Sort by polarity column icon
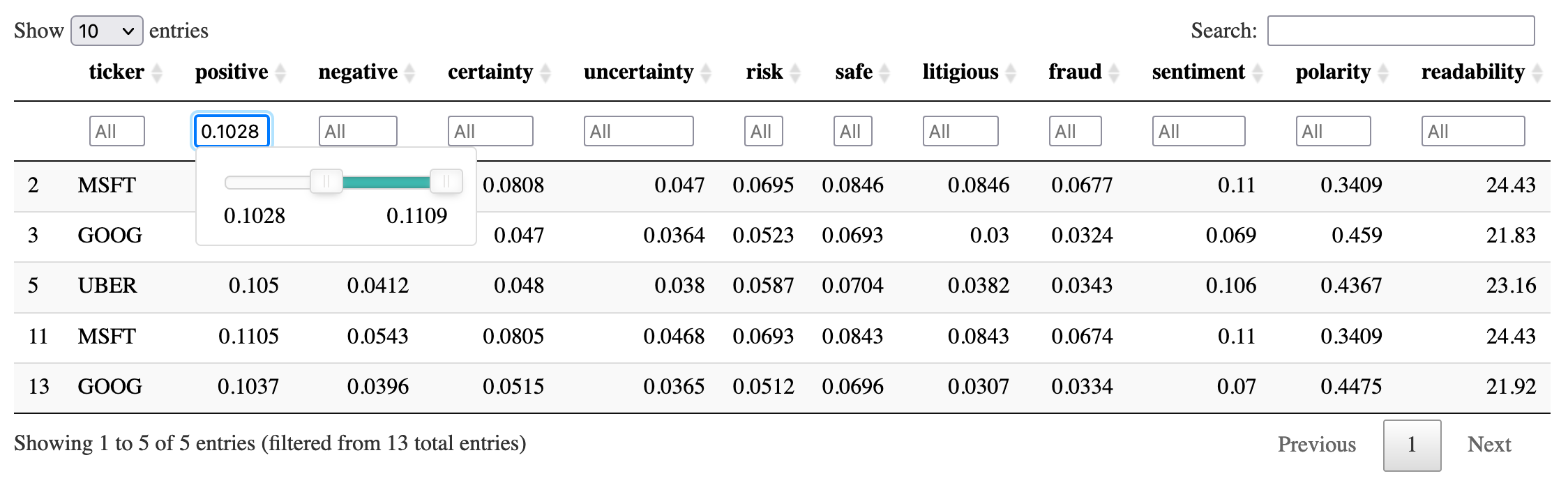The image size is (1568, 492). (x=1383, y=72)
